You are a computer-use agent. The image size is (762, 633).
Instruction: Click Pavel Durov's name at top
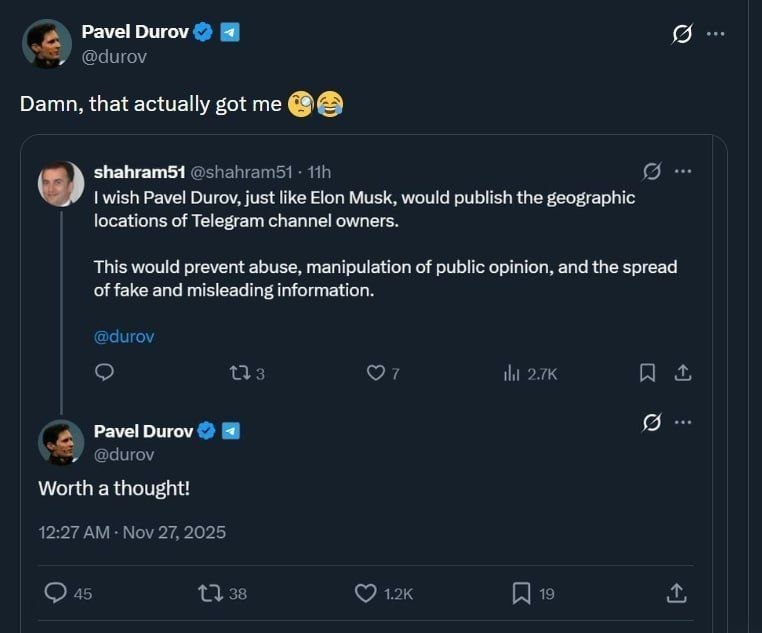coord(134,33)
